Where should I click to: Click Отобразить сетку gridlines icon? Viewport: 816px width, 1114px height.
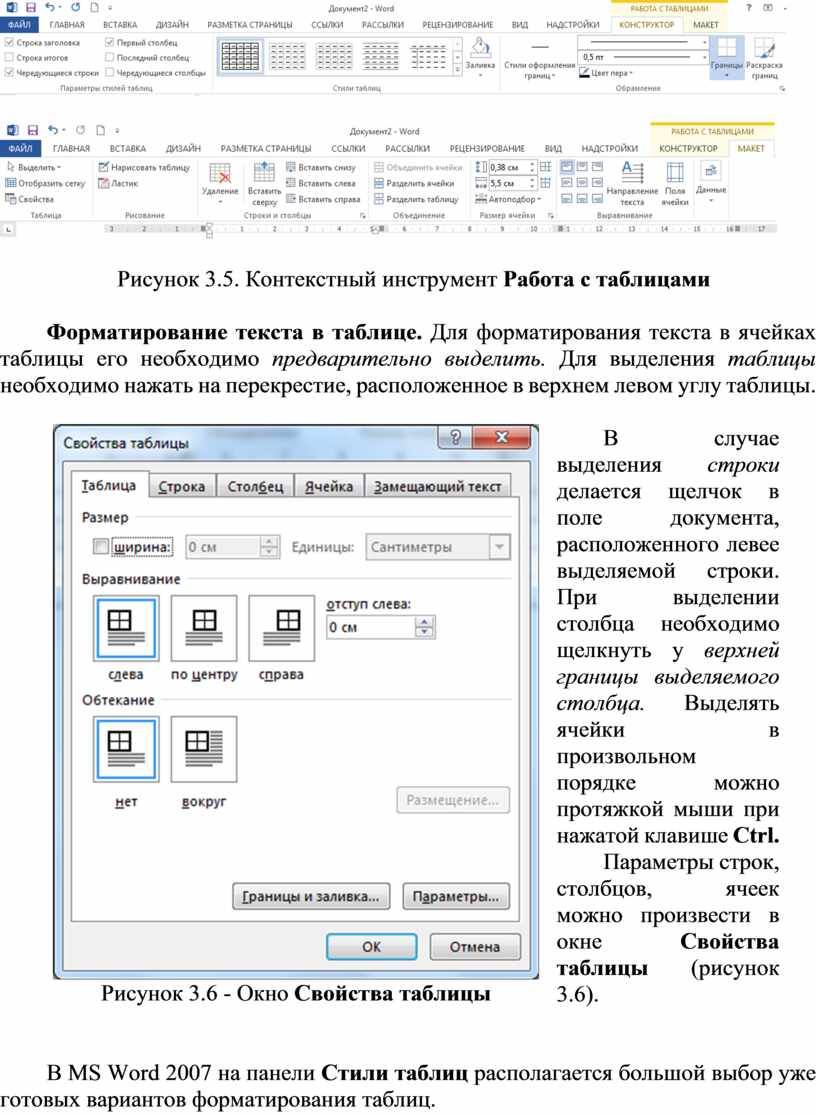(11, 183)
